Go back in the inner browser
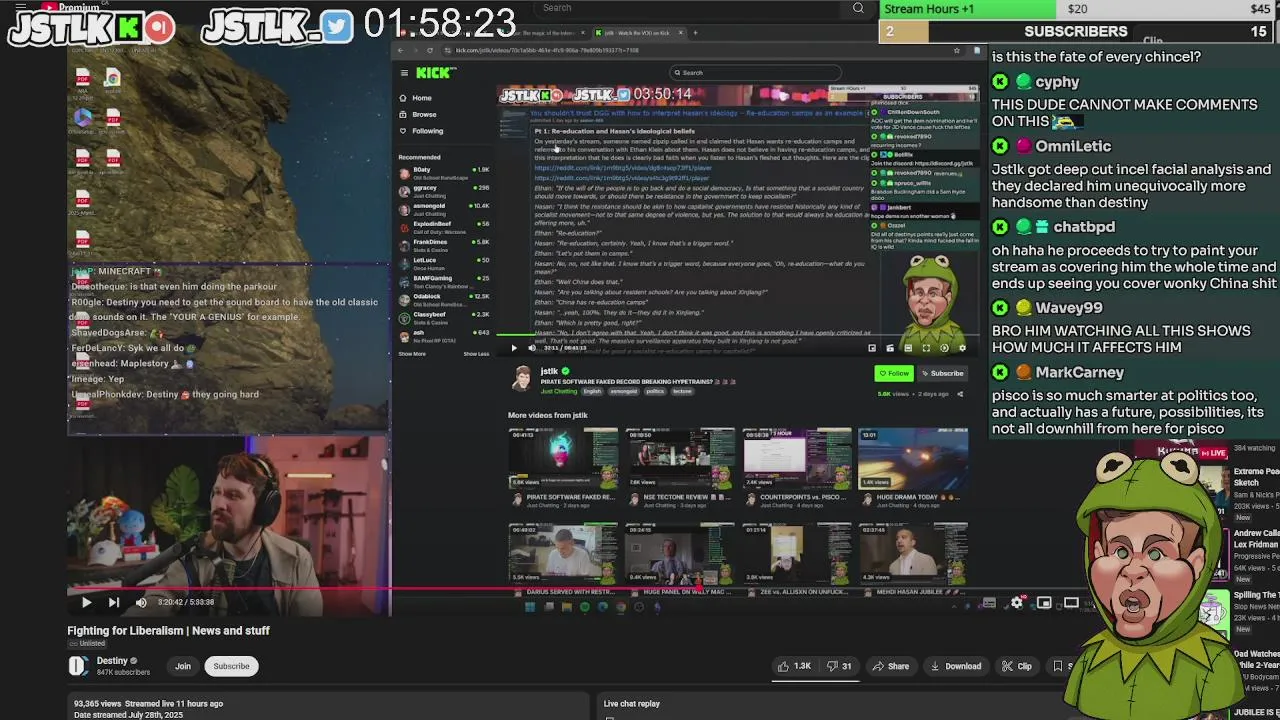This screenshot has width=1280, height=720. pos(401,50)
